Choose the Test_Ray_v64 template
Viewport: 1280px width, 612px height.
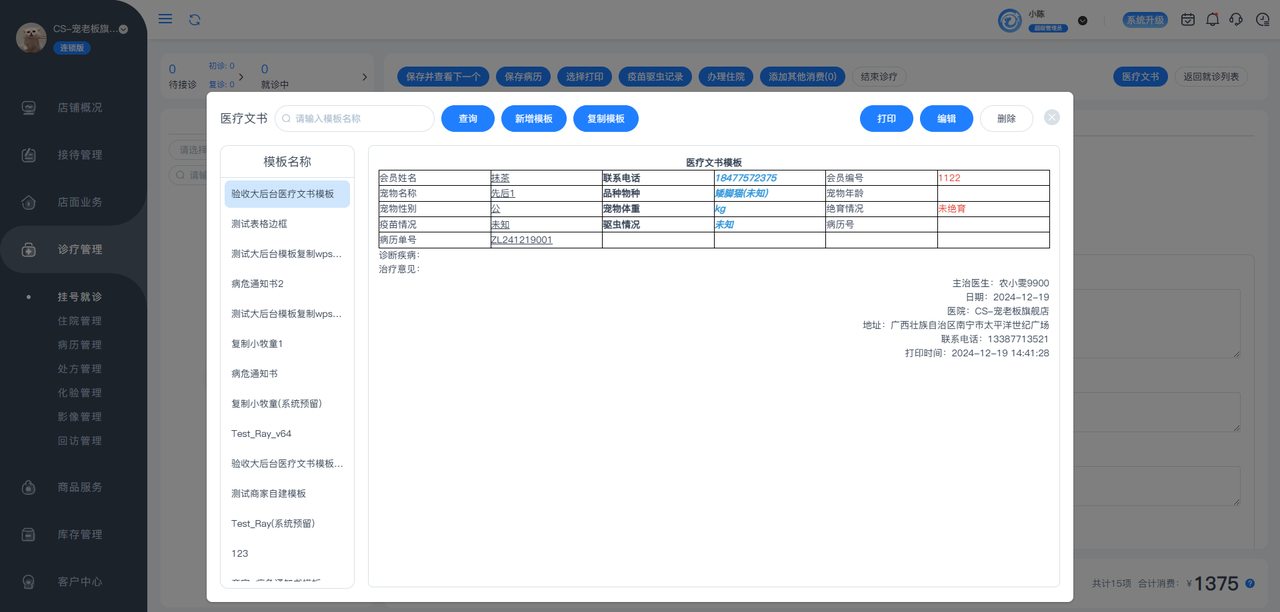[x=261, y=434]
